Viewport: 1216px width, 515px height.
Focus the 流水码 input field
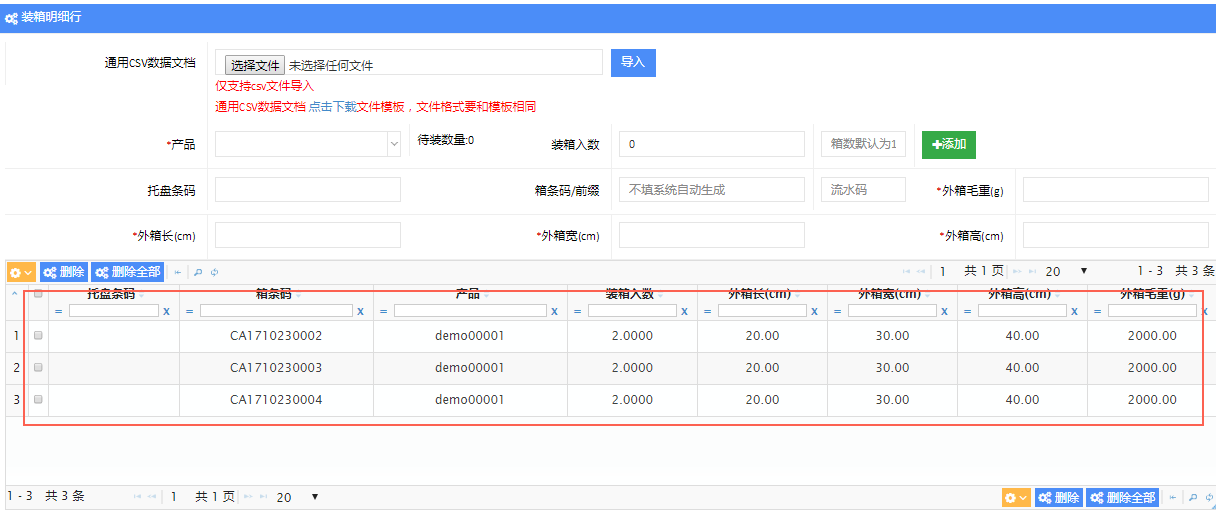[x=864, y=189]
